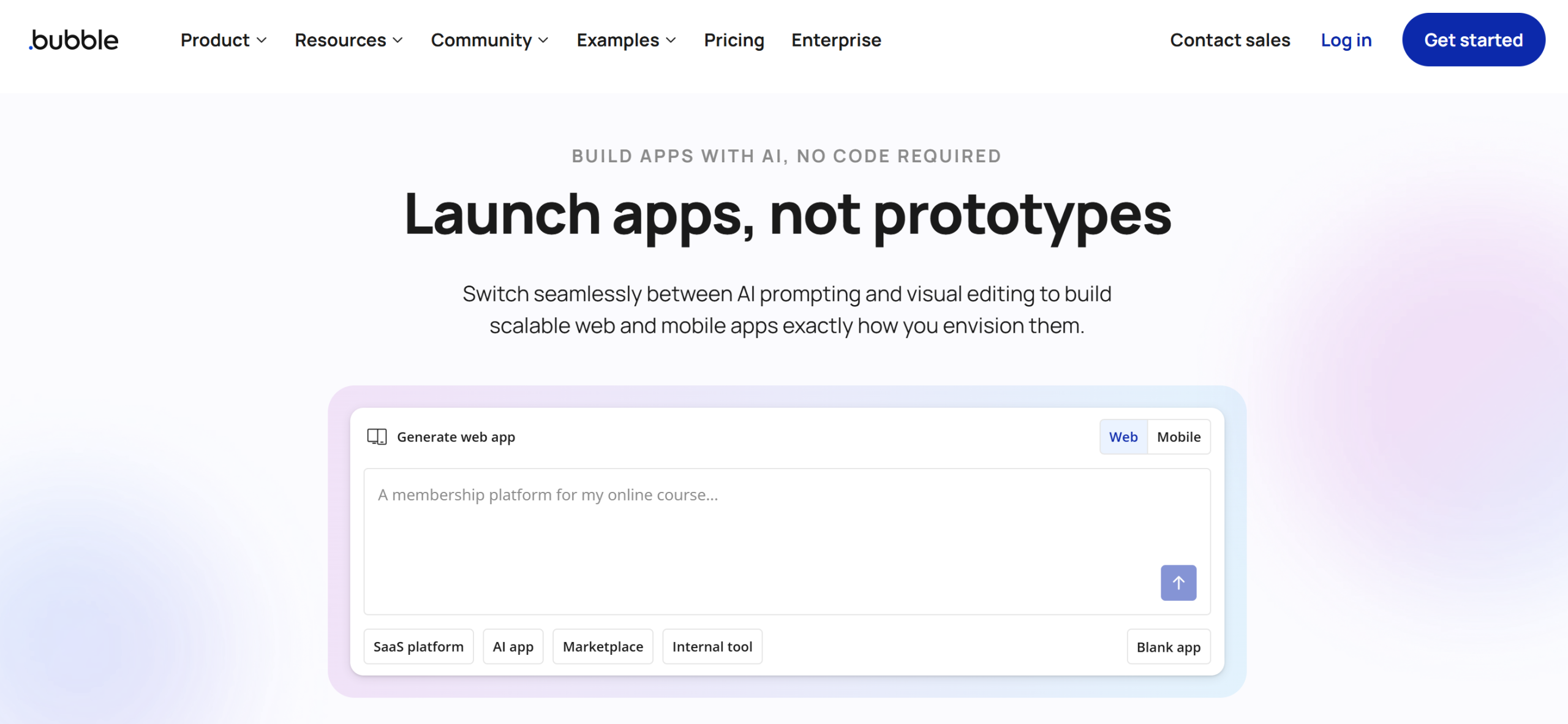Go to the Pricing page

[734, 40]
